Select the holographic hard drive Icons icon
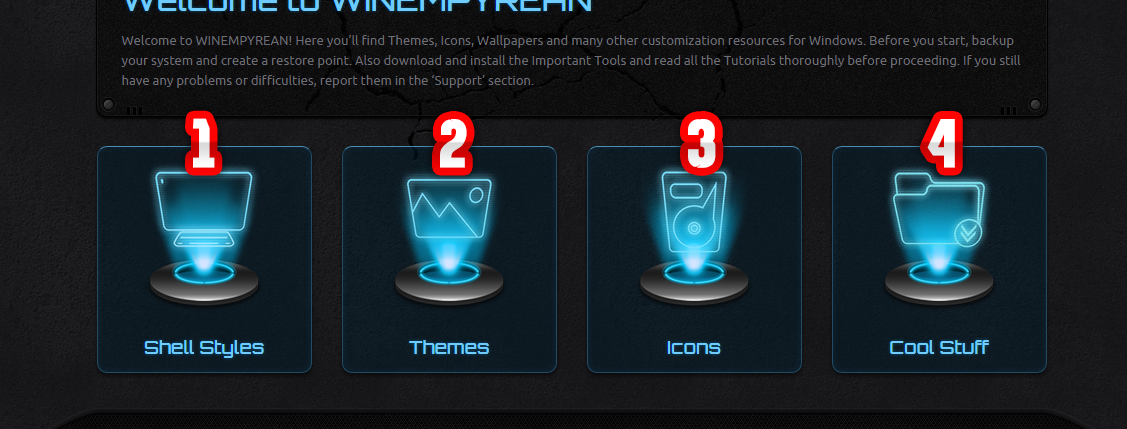The width and height of the screenshot is (1127, 429). 694,212
